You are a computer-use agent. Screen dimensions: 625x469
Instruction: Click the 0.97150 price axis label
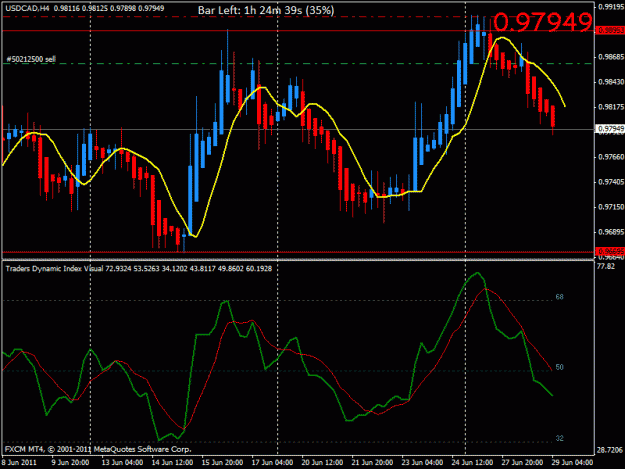(x=611, y=207)
